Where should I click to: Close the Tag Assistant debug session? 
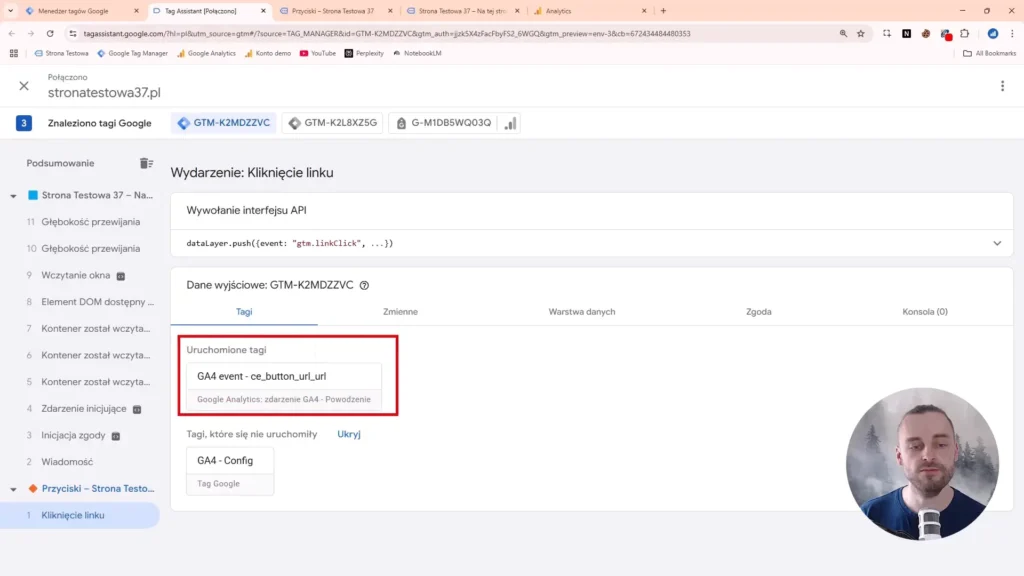(24, 86)
